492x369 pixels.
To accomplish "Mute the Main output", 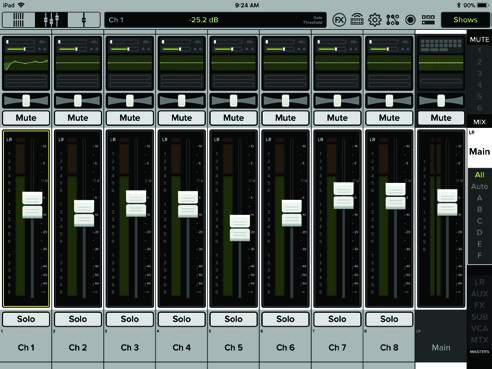I will [x=441, y=118].
